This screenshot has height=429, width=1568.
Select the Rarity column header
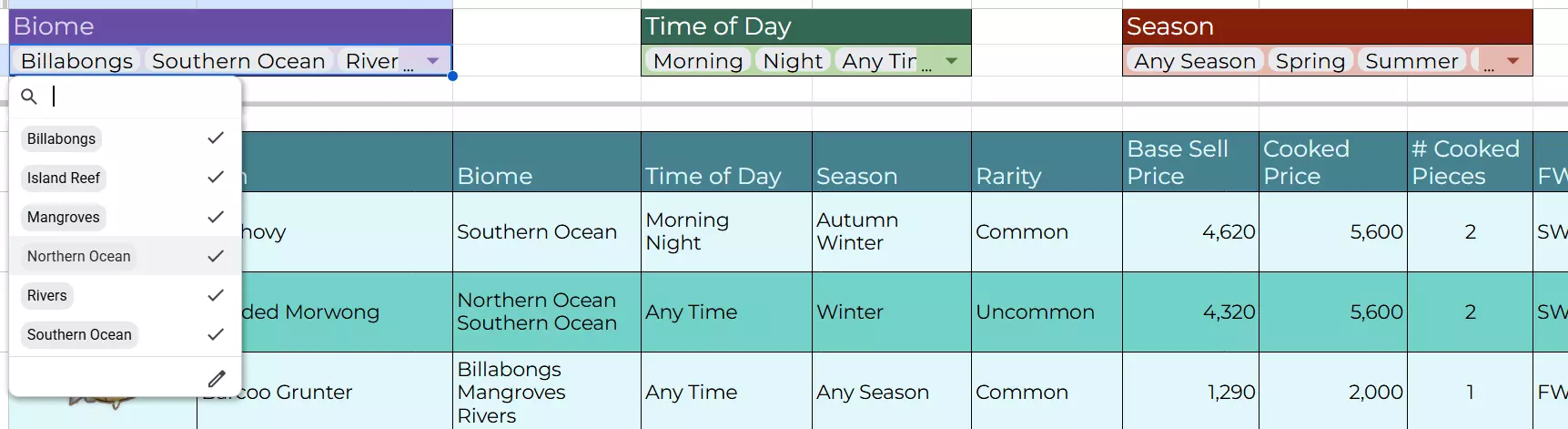click(x=1046, y=162)
